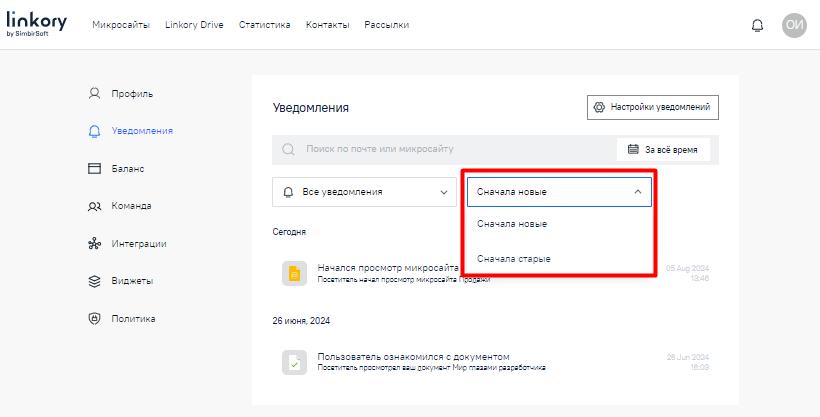
Task: Open the user avatar menu ОИ
Action: 794,25
